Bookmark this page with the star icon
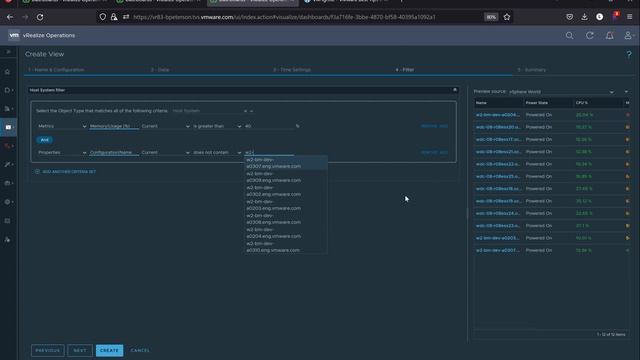 click(507, 17)
